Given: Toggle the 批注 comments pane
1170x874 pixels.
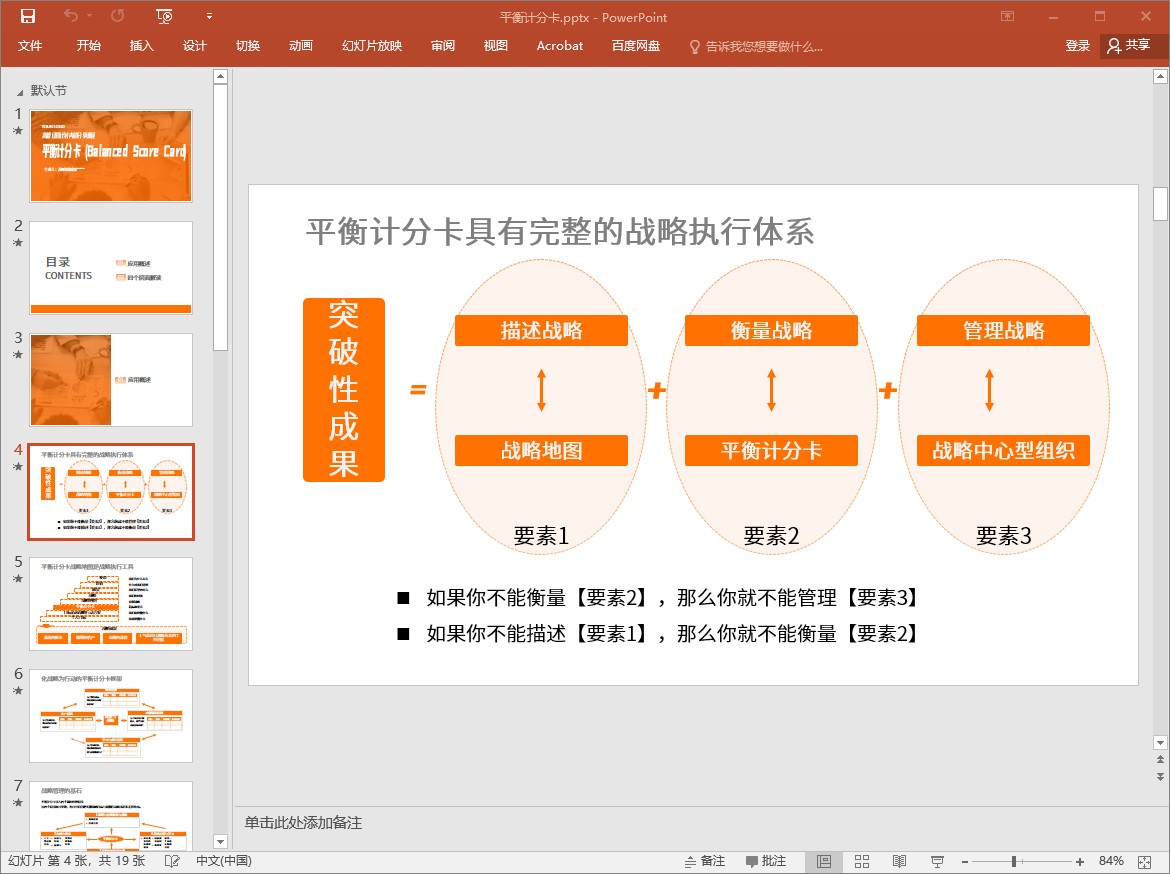Looking at the screenshot, I should (x=766, y=861).
